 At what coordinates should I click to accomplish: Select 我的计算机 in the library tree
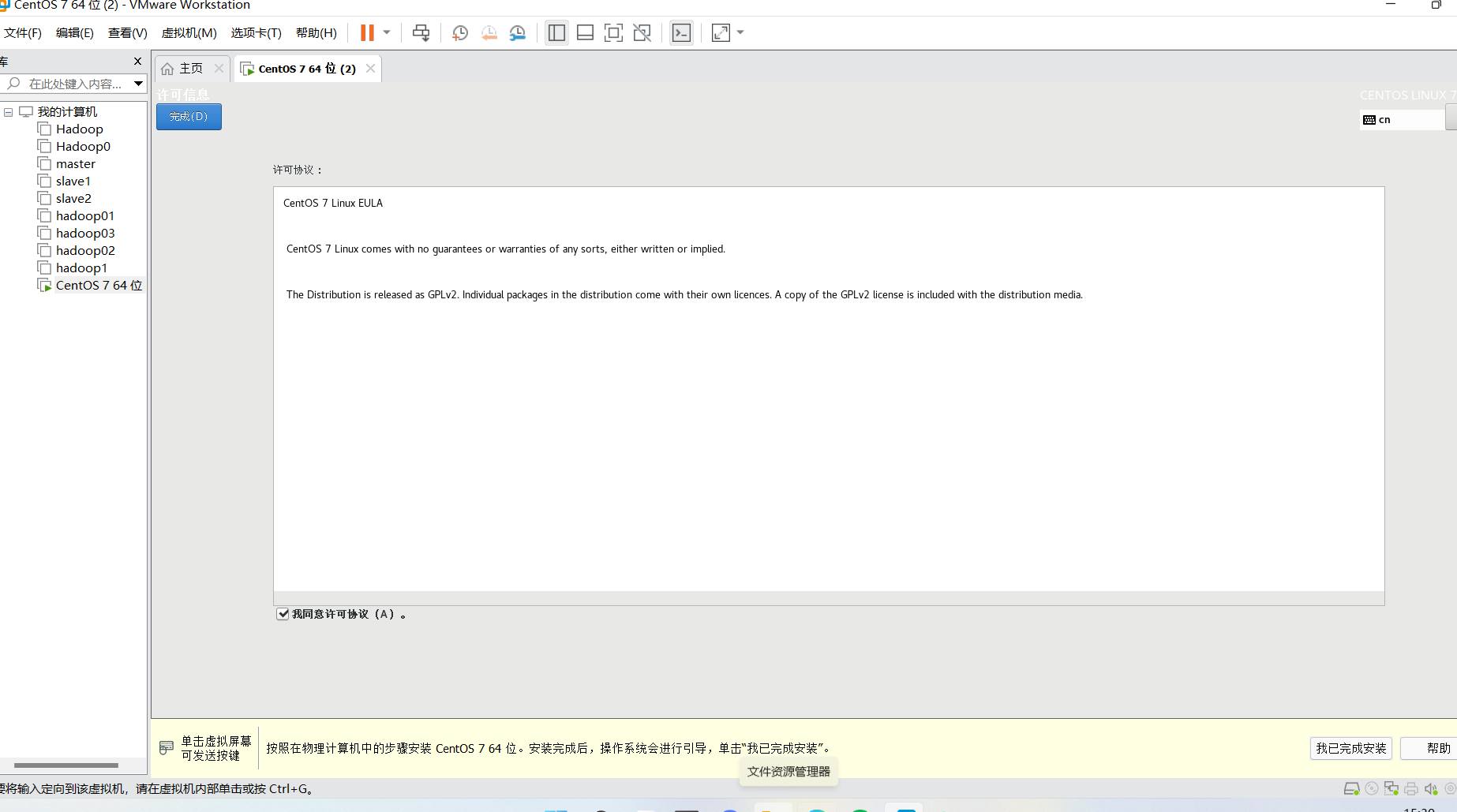[67, 112]
